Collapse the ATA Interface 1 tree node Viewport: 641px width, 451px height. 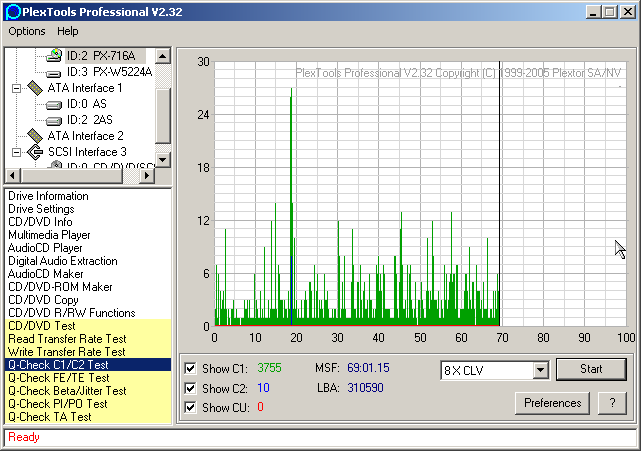click(x=17, y=88)
